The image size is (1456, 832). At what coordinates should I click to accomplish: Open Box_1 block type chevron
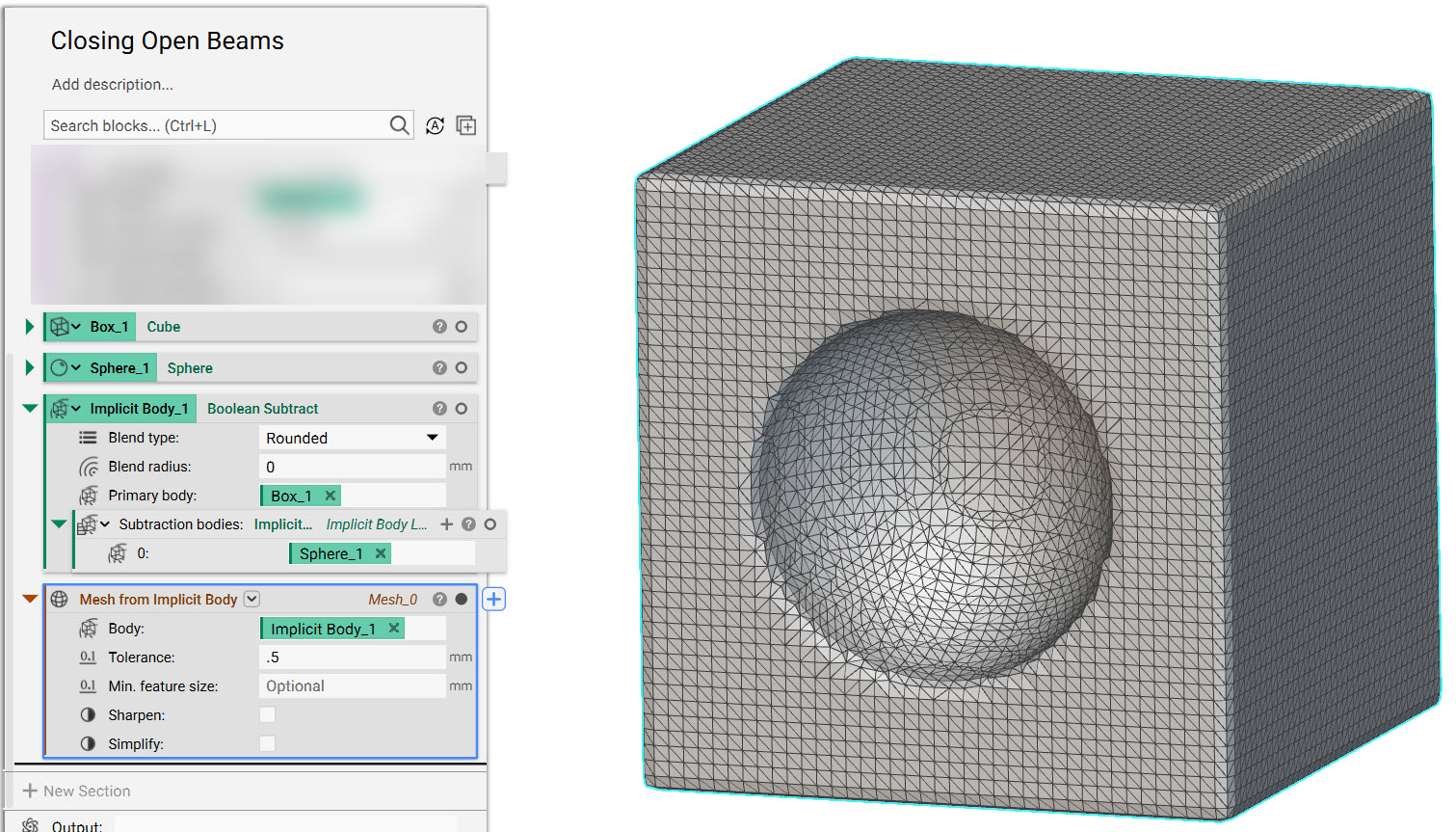(76, 327)
